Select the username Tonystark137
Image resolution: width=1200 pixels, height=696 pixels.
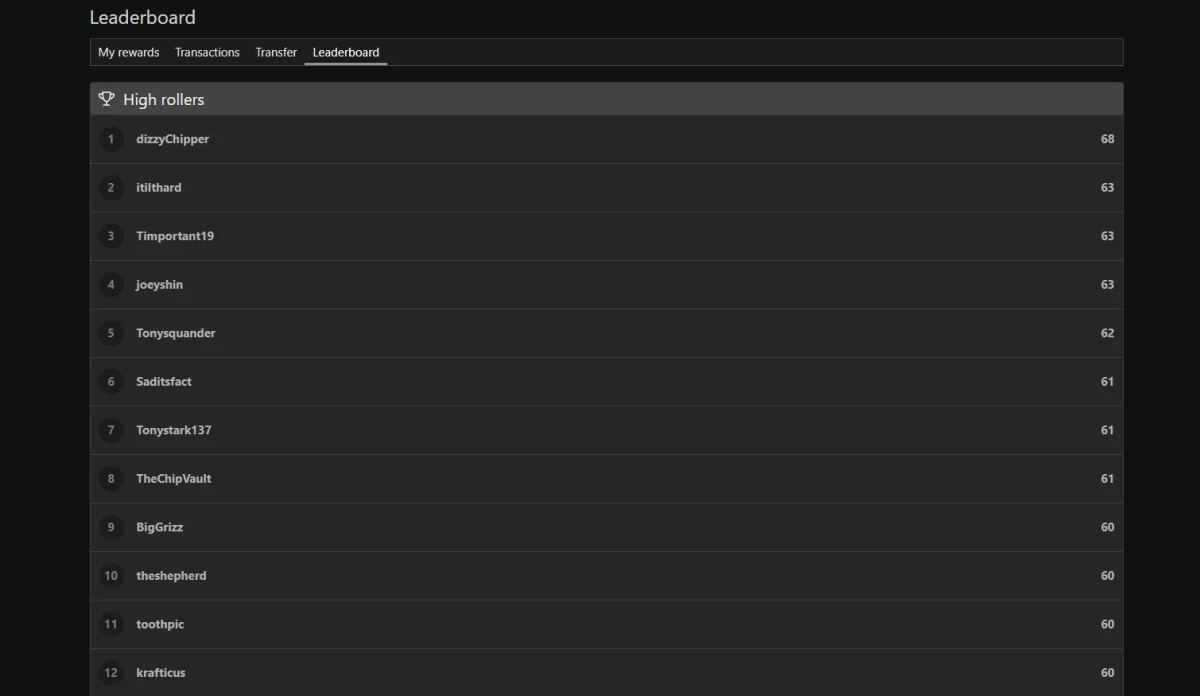(x=174, y=430)
